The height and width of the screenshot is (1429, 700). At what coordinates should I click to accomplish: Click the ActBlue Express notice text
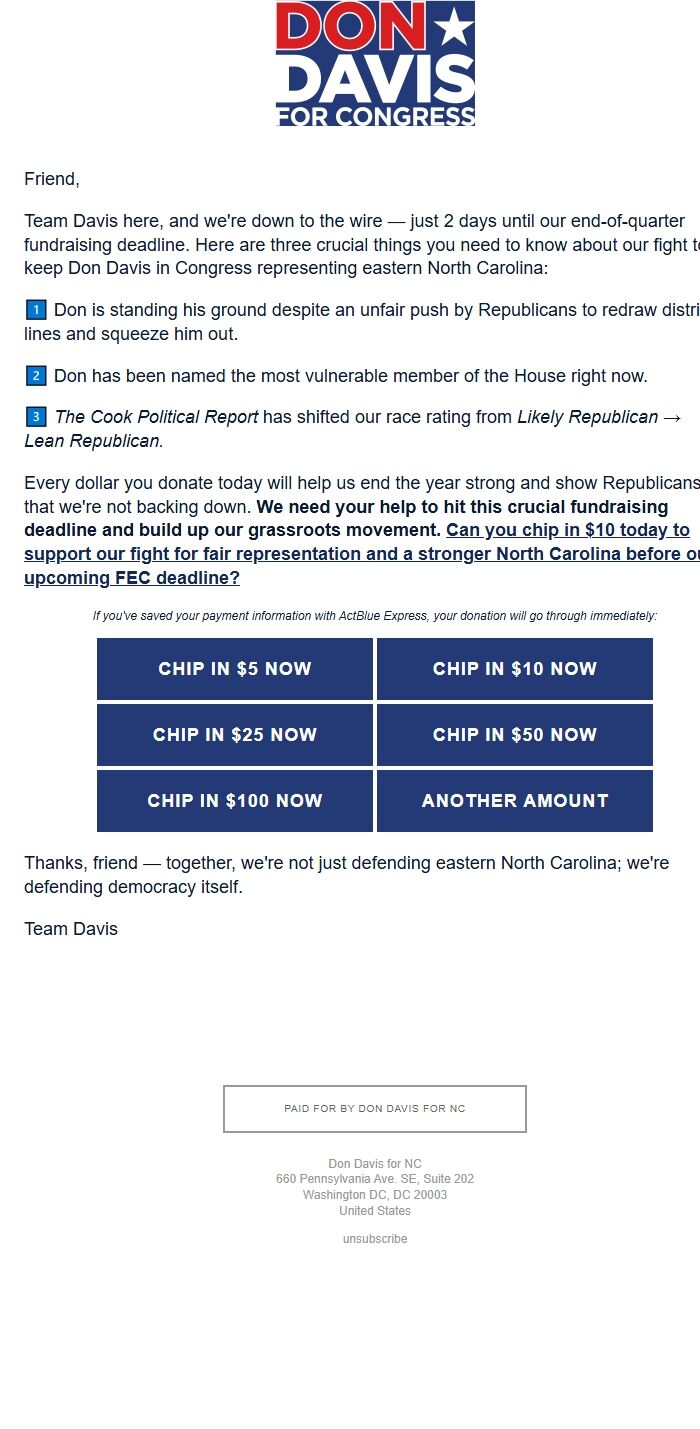tap(375, 616)
